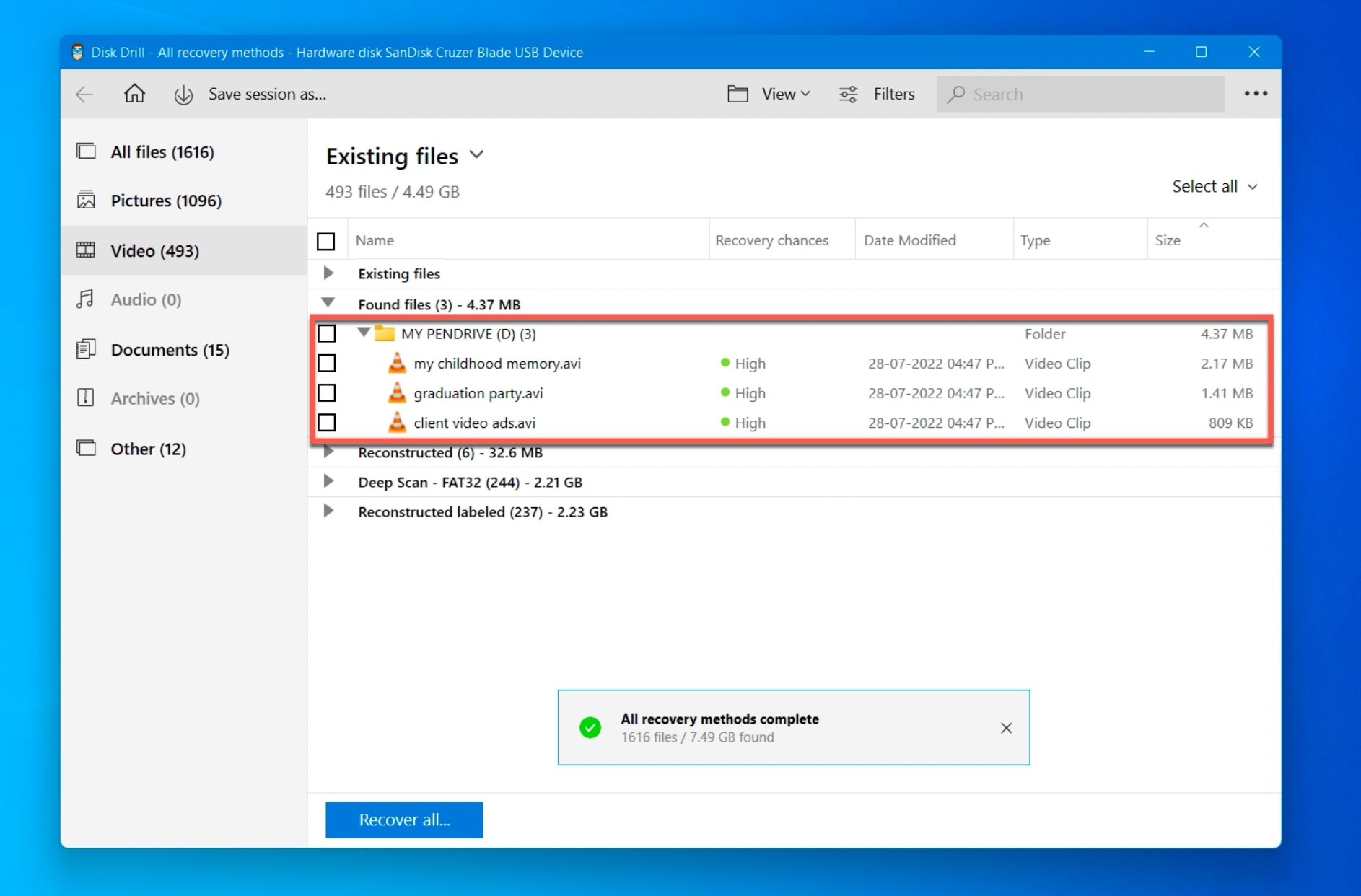Click the Disk Drill app icon in title bar

pos(77,52)
